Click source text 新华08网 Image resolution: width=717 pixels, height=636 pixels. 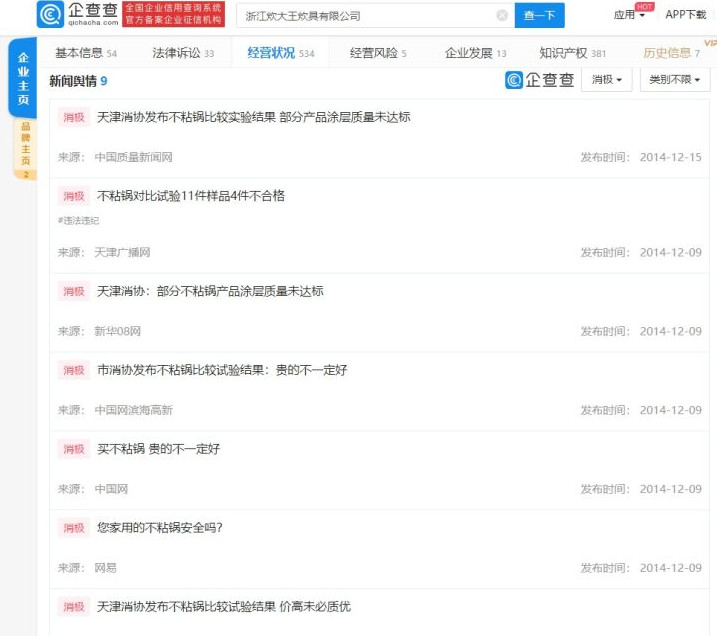pos(118,331)
